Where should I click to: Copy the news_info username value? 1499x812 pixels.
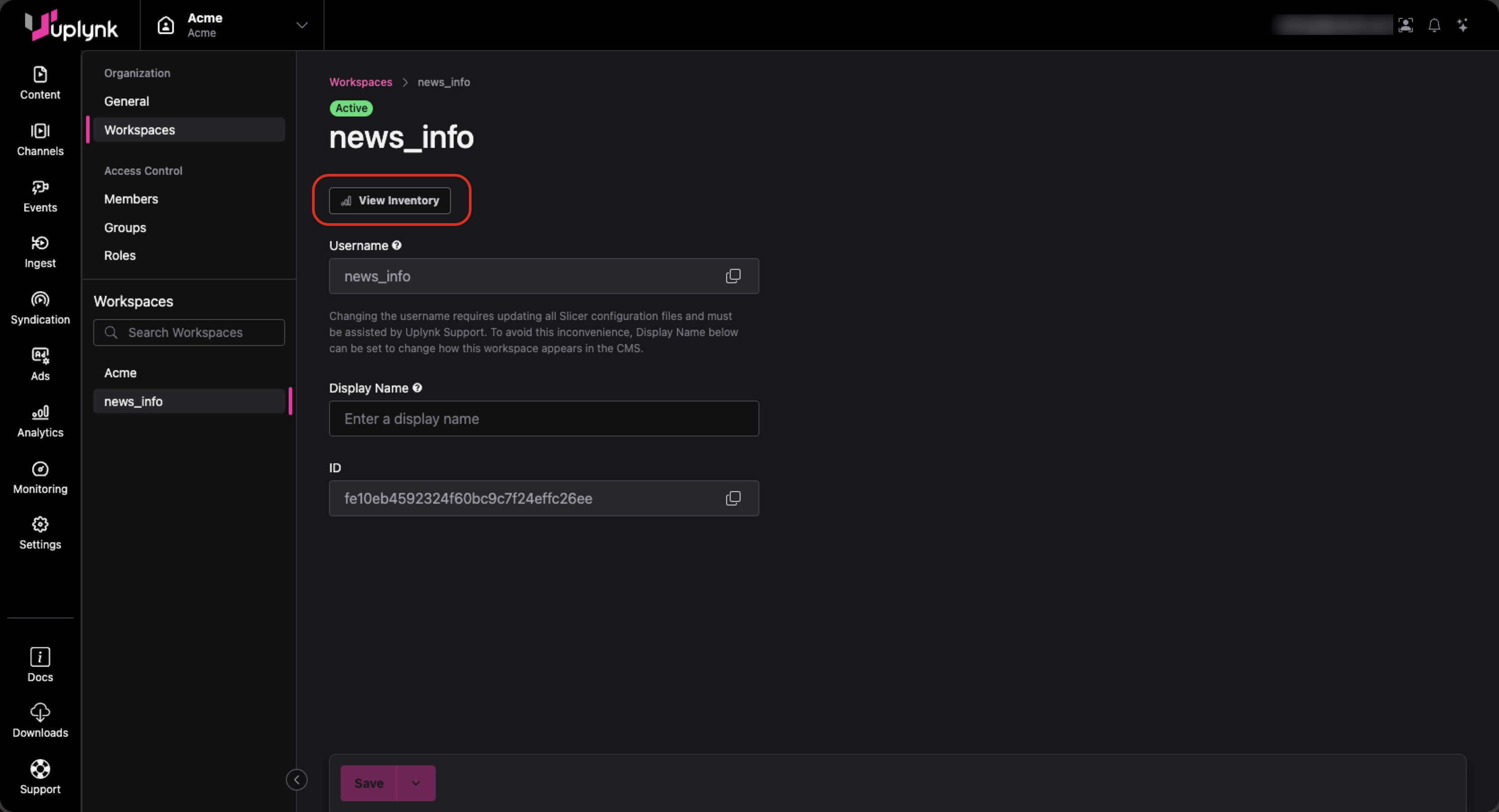pos(733,276)
